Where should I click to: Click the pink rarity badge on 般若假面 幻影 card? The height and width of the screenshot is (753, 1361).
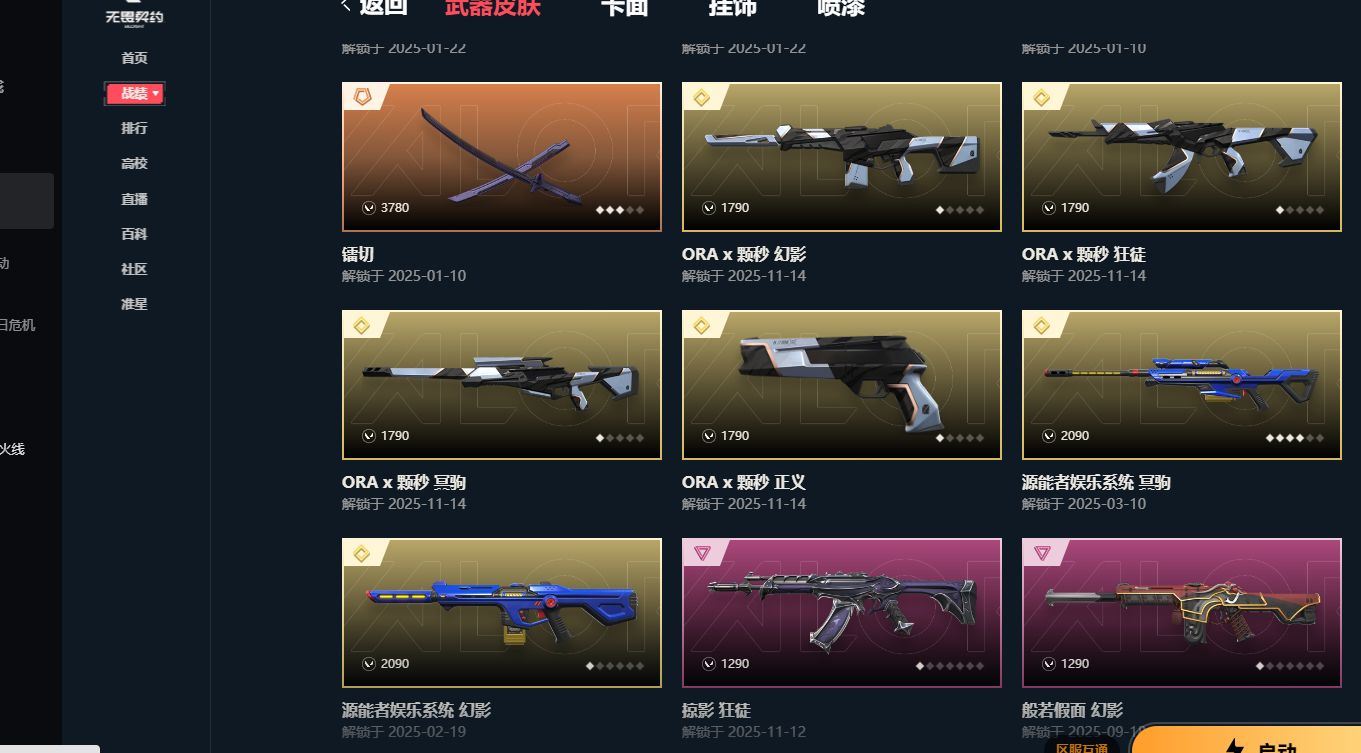tap(1042, 553)
